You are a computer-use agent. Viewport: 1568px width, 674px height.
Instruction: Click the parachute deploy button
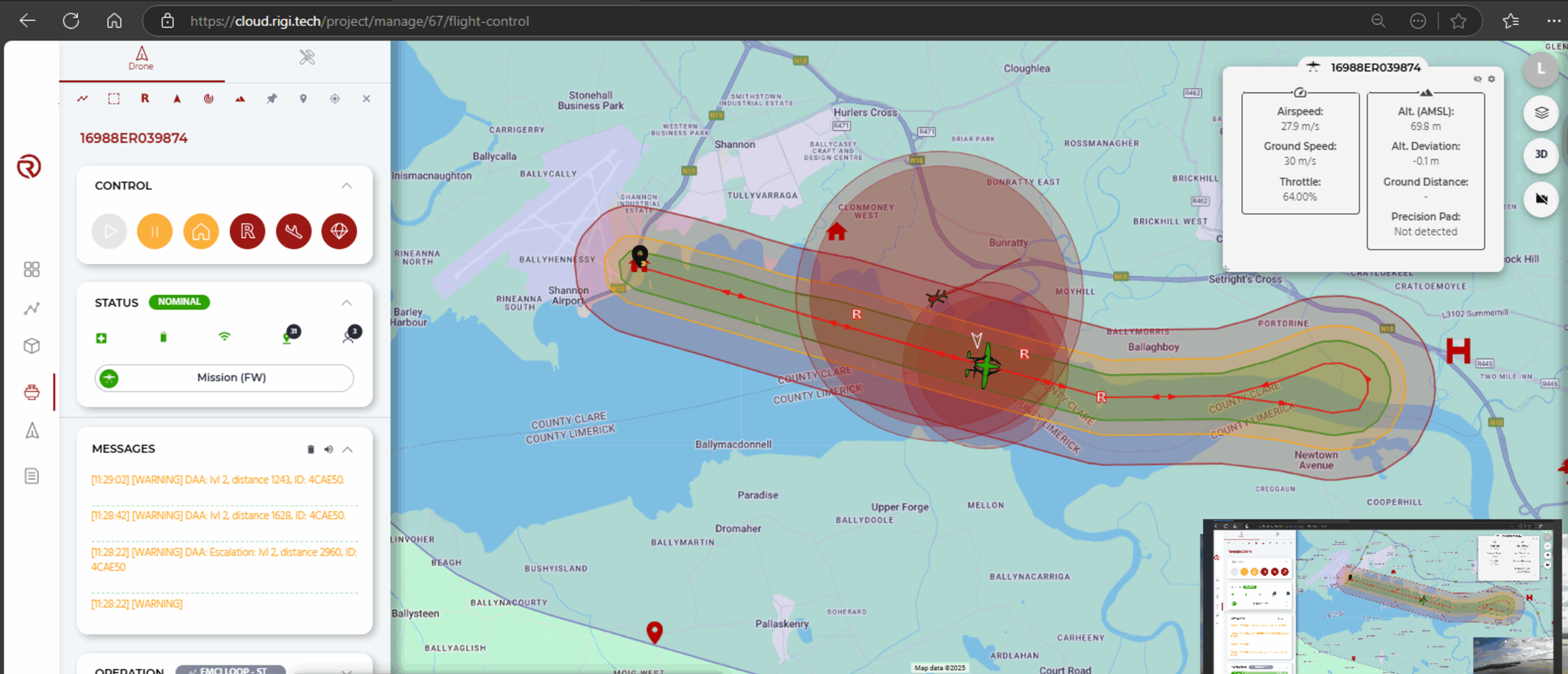(x=339, y=232)
